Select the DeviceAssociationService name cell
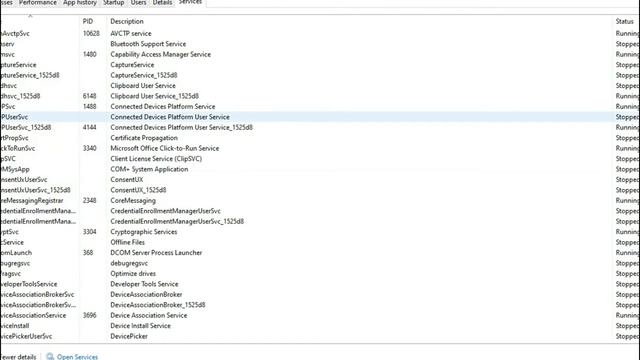Viewport: 640px width, 360px height. [x=33, y=316]
